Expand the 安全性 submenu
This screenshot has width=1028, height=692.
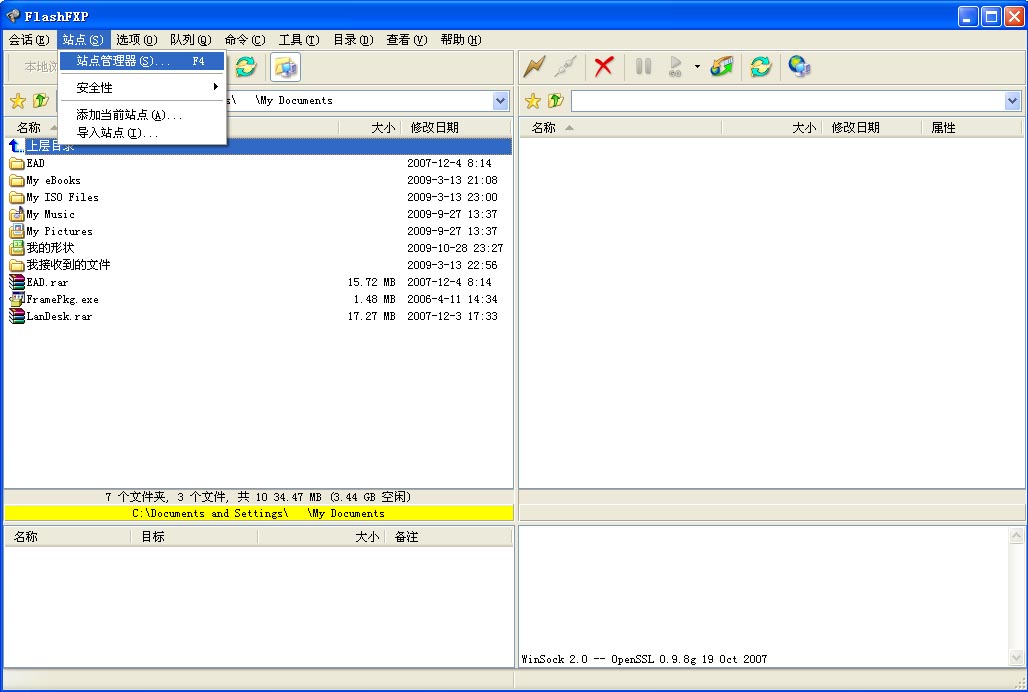pyautogui.click(x=142, y=87)
